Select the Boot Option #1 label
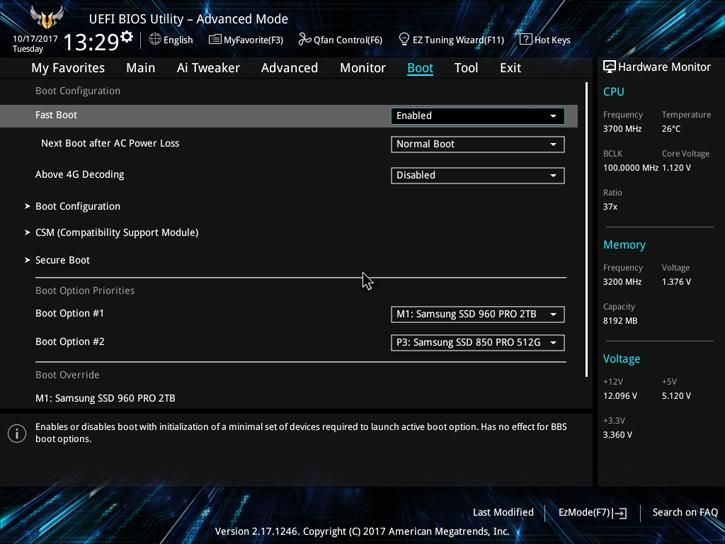This screenshot has height=544, width=725. (x=69, y=313)
